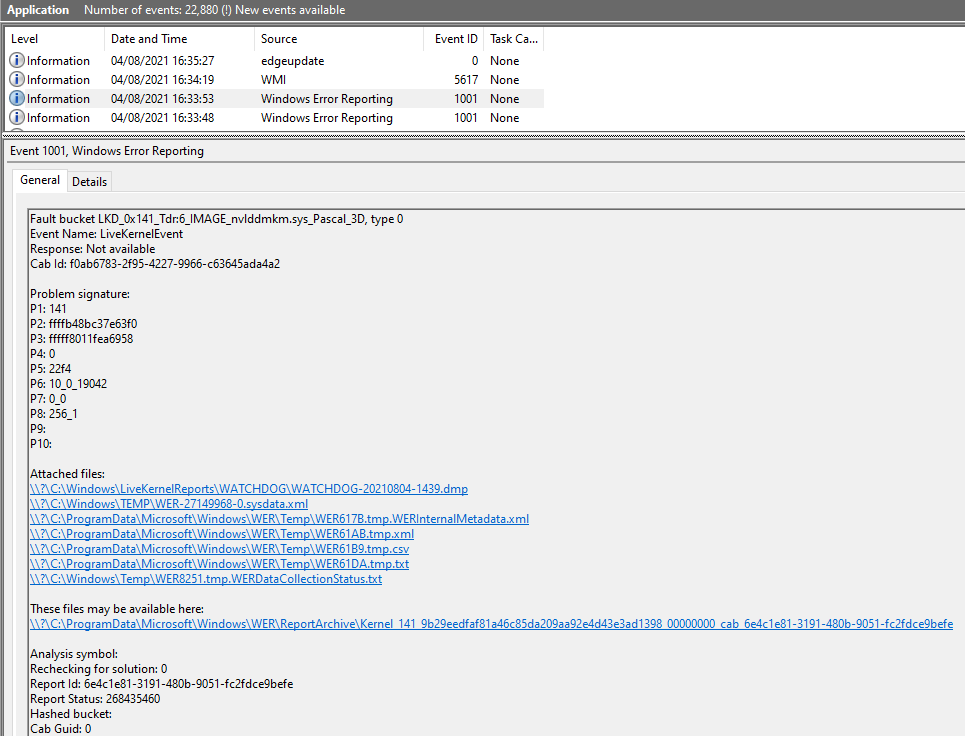Click the P3: fffff8011fea6958 line

(81, 339)
